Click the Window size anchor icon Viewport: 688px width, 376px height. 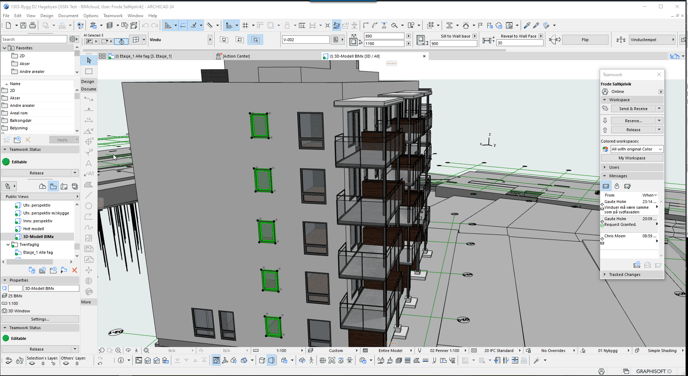pyautogui.click(x=354, y=41)
